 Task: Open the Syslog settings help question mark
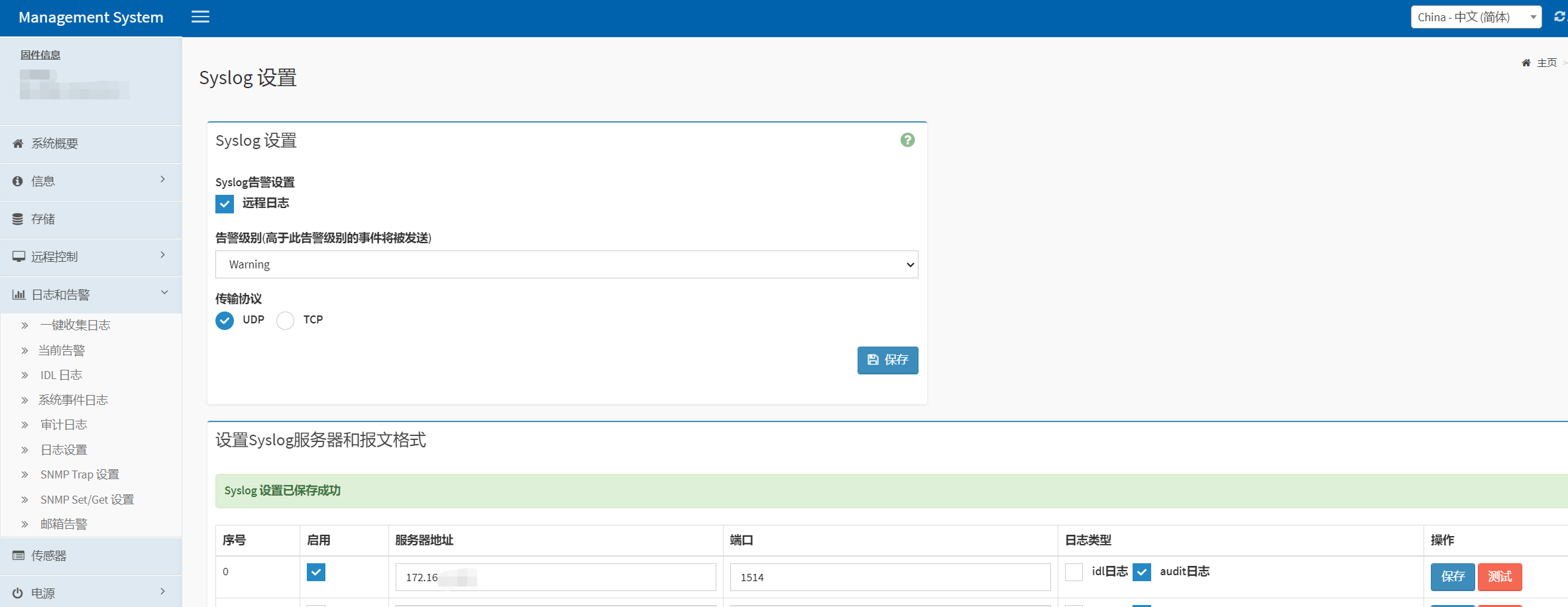pyautogui.click(x=907, y=140)
